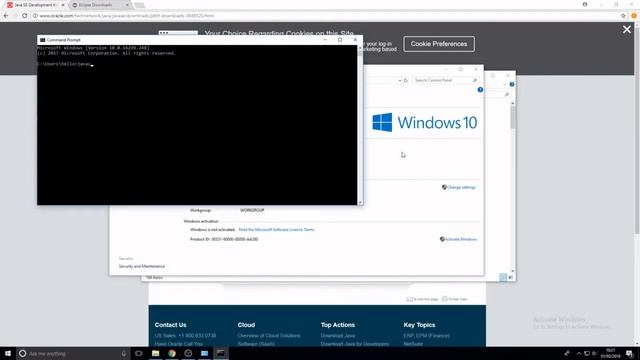Read the Microsoft Software Licence Terms link
Screen dimensions: 640x360
coord(276,230)
